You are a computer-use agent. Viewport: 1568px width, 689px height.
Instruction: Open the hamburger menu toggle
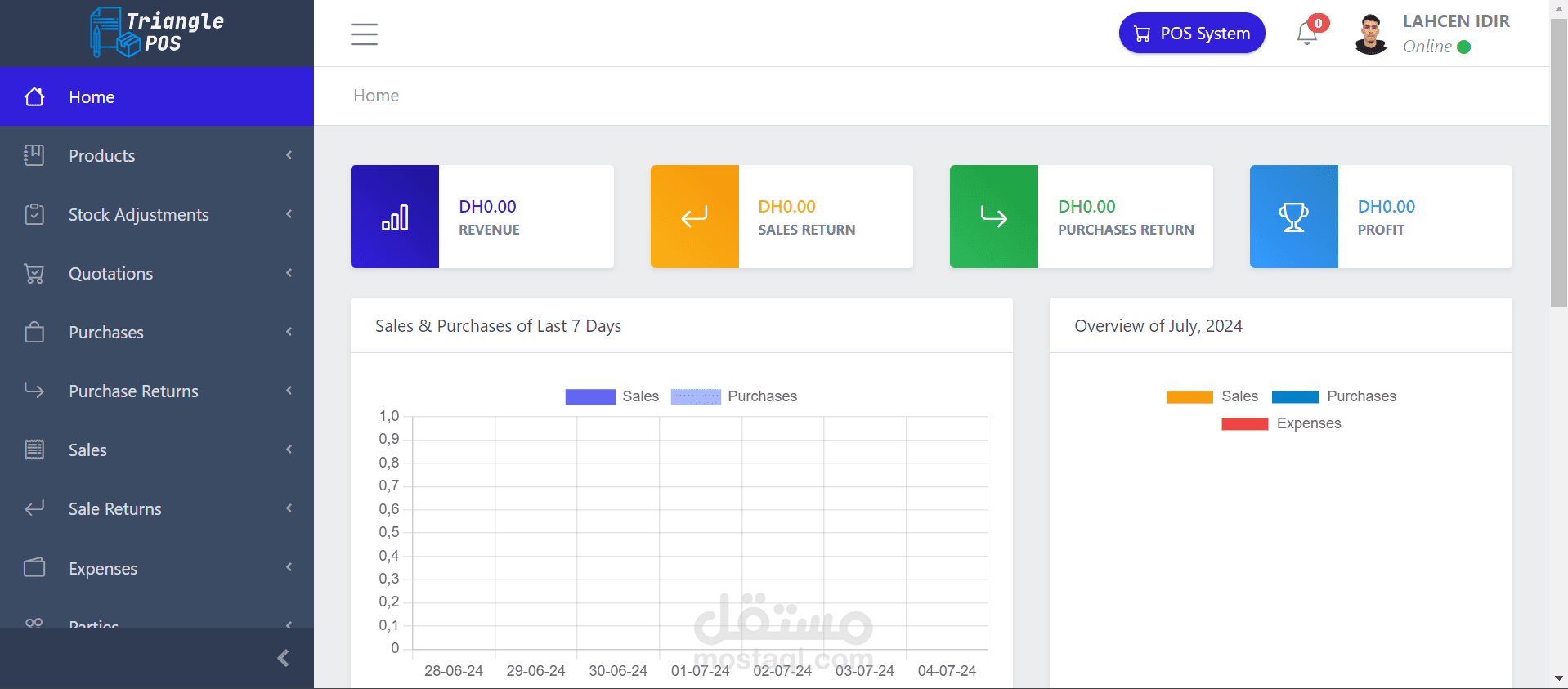point(364,34)
